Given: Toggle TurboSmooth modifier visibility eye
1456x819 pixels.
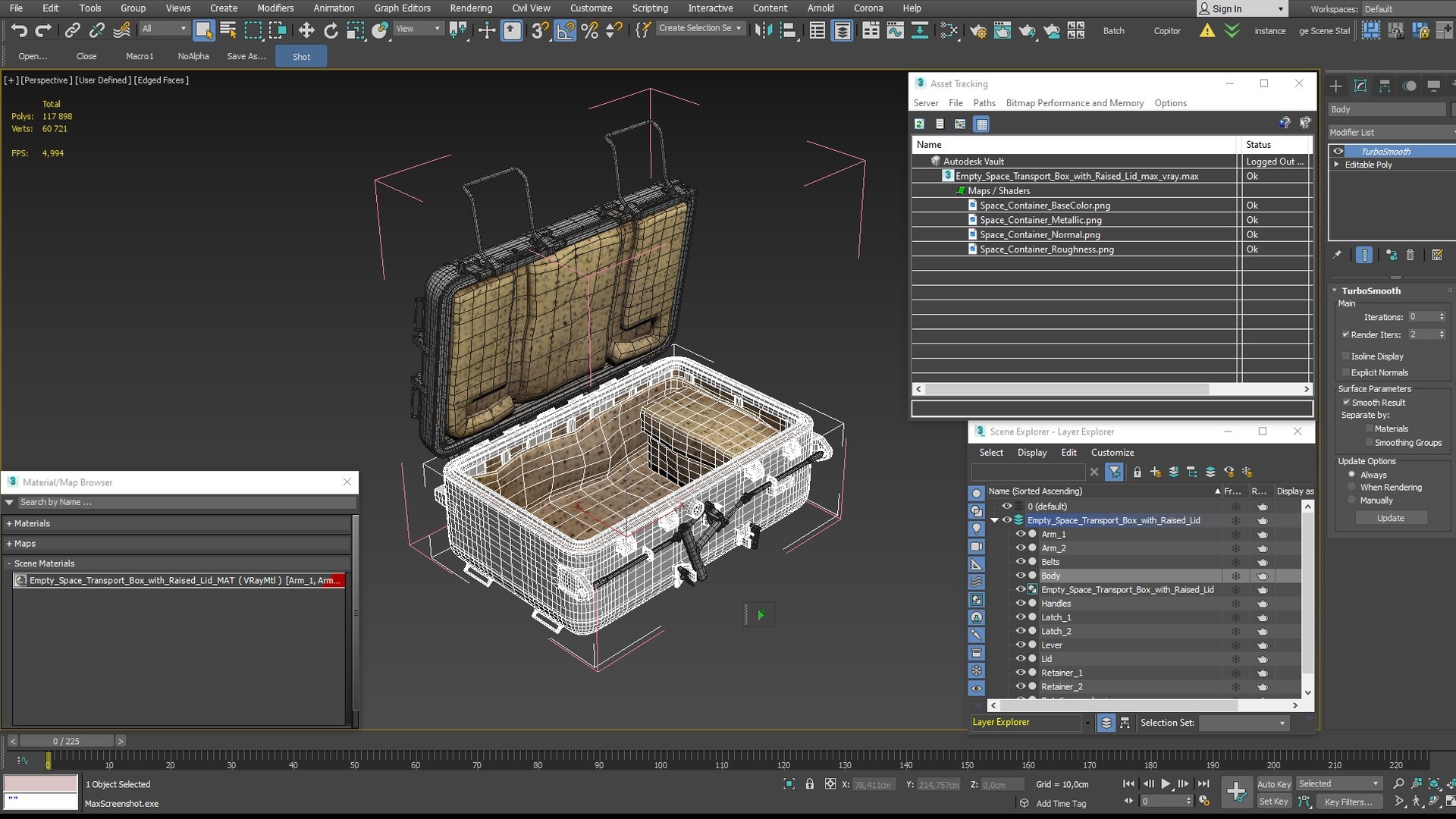Looking at the screenshot, I should 1338,152.
